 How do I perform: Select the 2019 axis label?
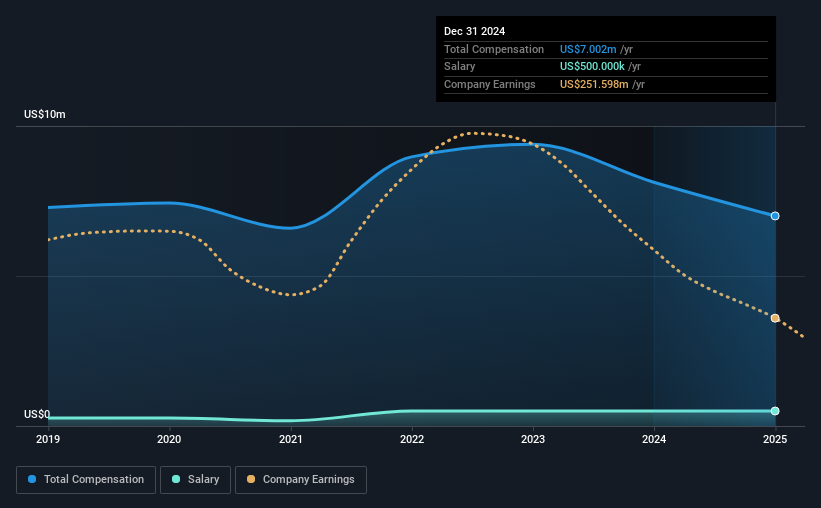pyautogui.click(x=48, y=439)
